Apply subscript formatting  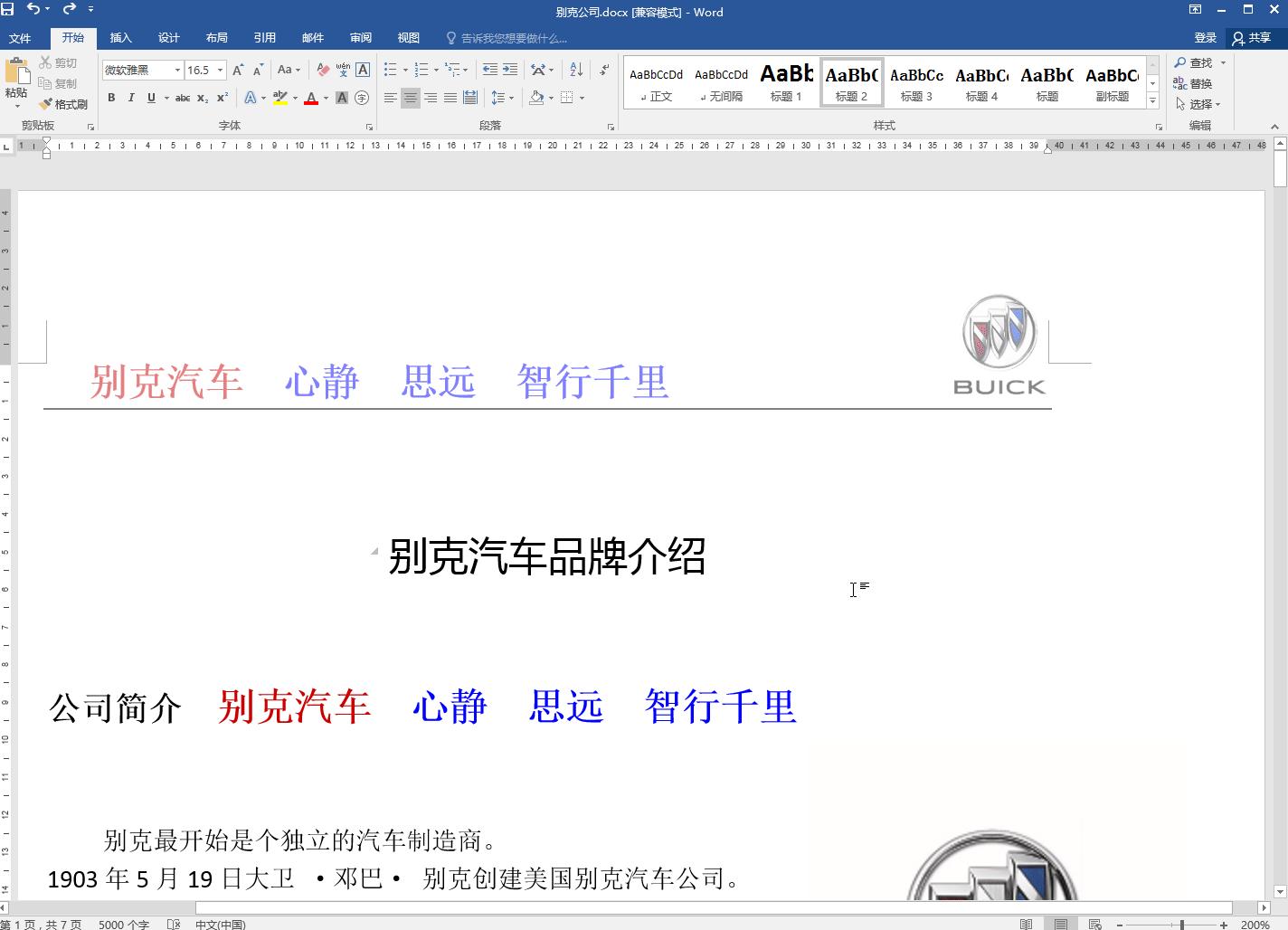204,98
